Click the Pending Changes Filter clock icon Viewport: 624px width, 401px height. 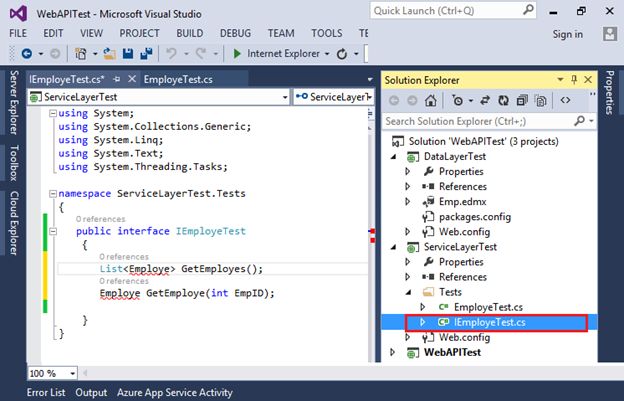458,101
